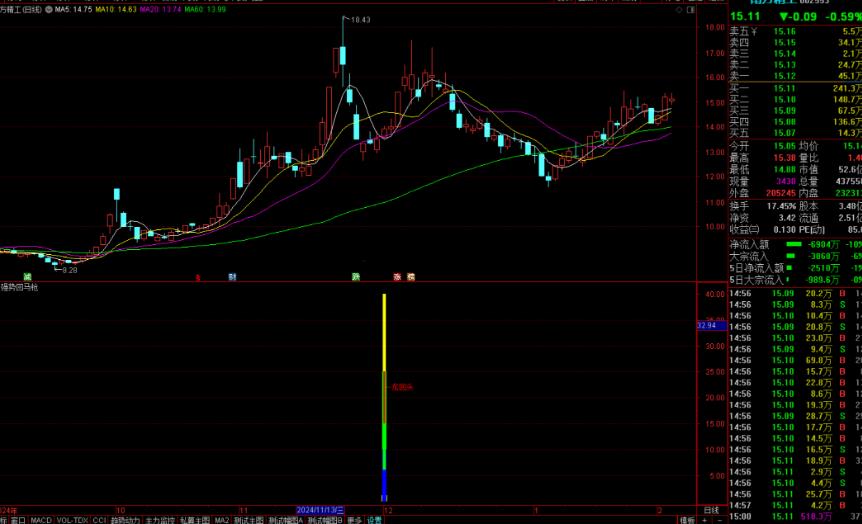Open the 更多 tab for more indicators
862x524 pixels.
[355, 520]
